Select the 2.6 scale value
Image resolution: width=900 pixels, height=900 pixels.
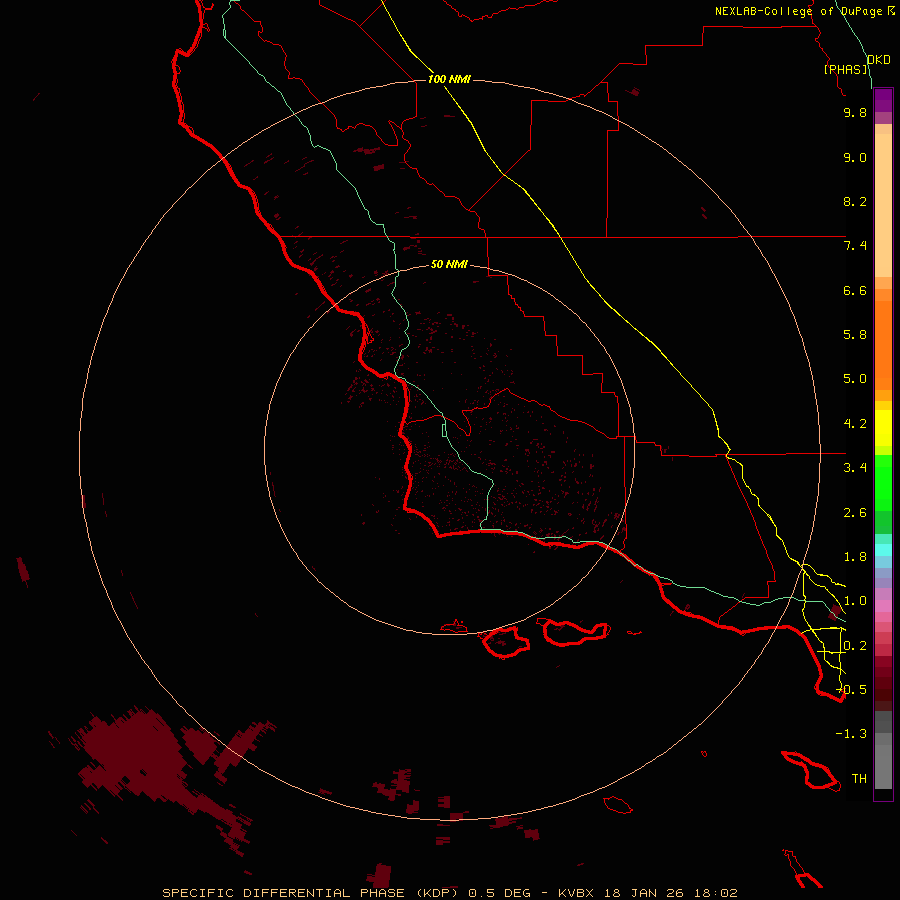click(855, 513)
